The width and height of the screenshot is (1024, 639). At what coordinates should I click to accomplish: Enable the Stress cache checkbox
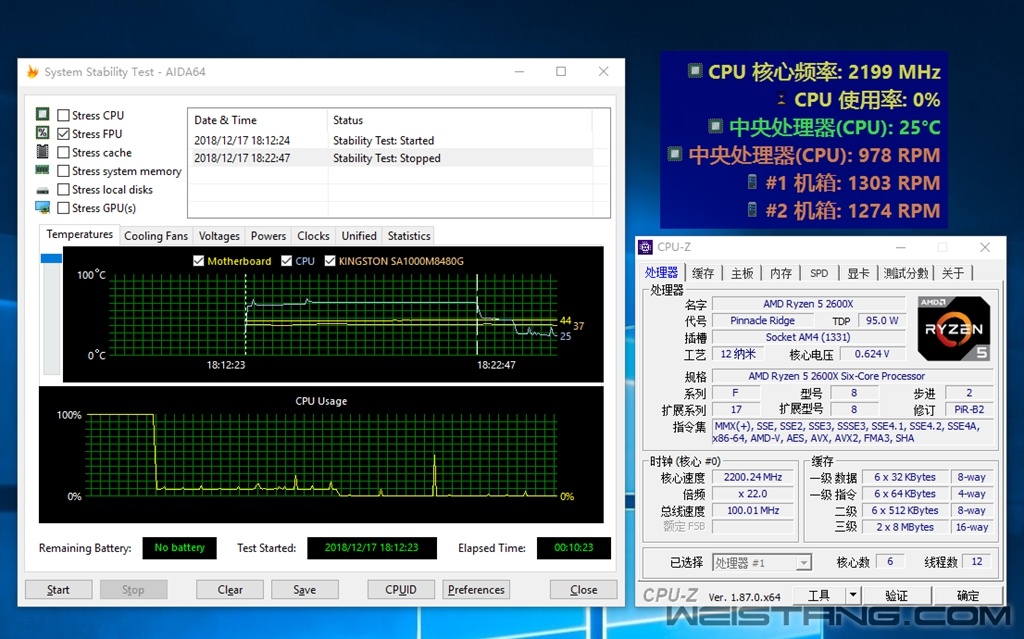pyautogui.click(x=63, y=152)
